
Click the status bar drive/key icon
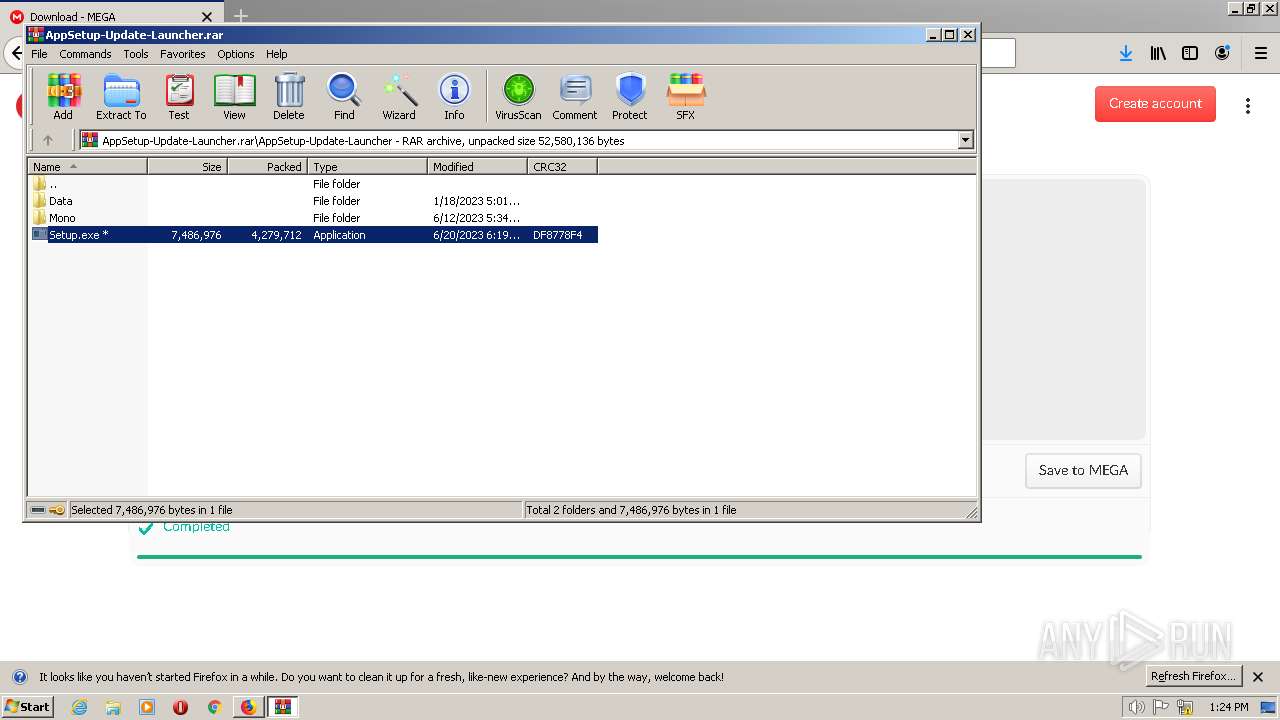[x=47, y=510]
